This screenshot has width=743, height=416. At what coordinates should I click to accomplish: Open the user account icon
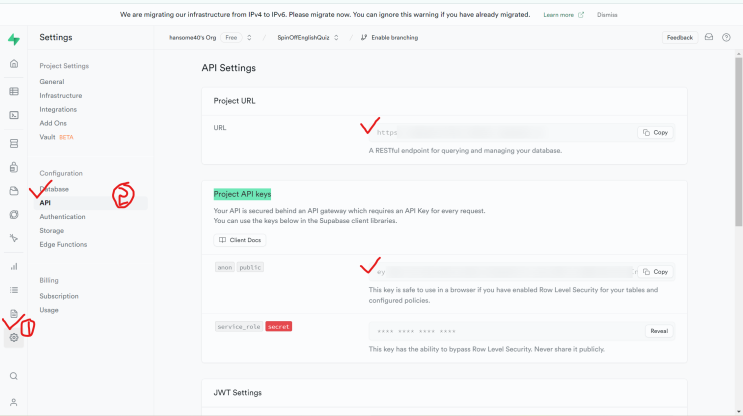point(14,401)
